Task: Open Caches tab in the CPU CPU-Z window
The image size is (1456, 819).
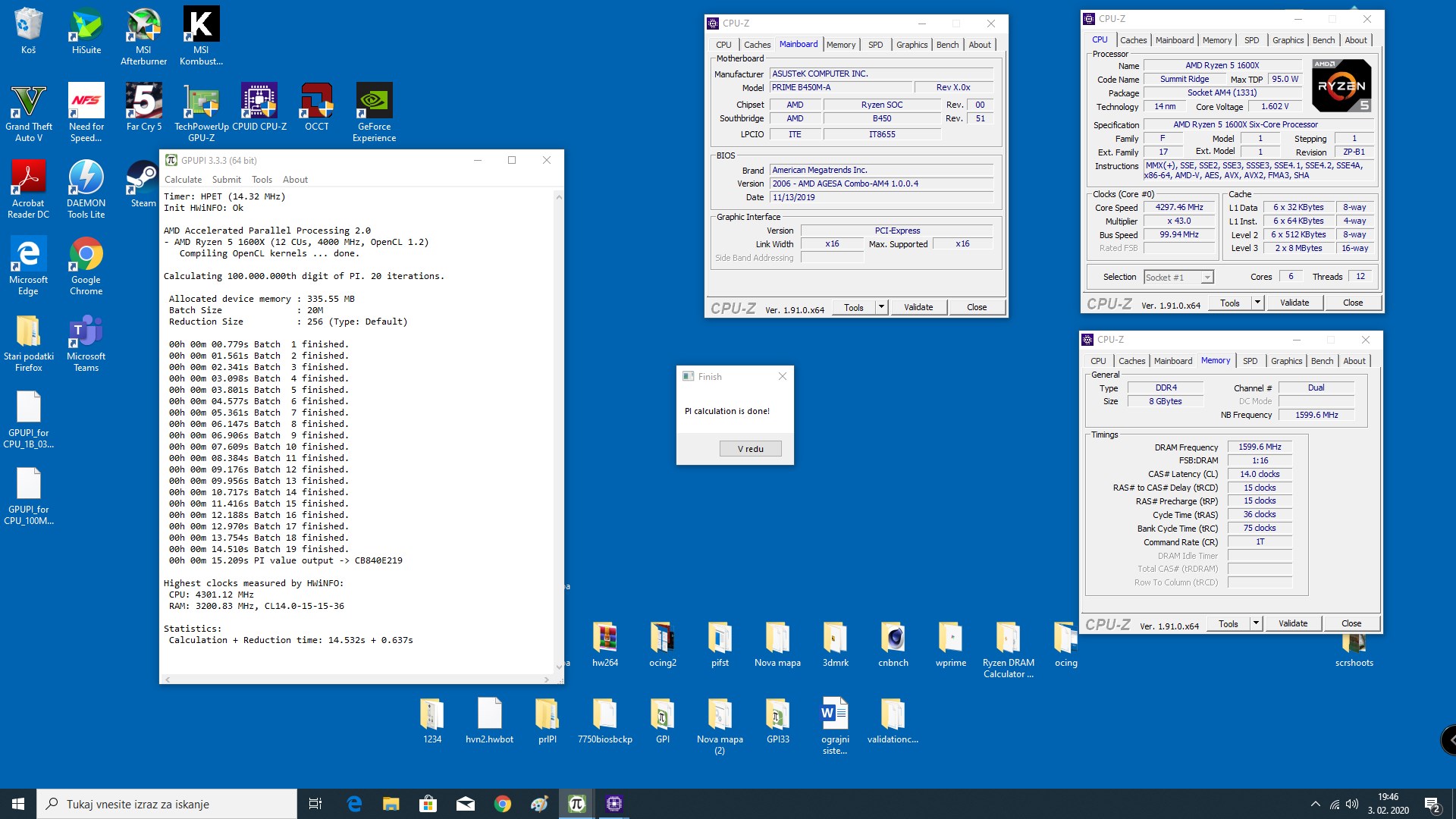Action: tap(1134, 40)
